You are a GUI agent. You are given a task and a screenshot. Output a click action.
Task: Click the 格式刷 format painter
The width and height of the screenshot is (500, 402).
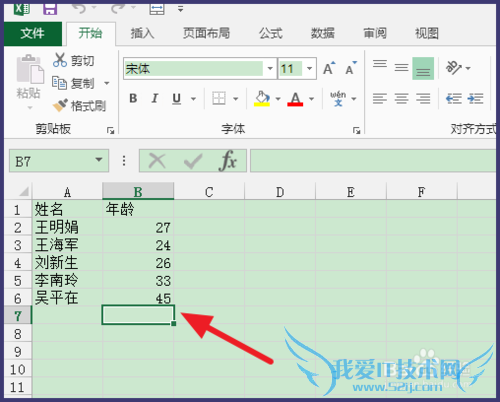pyautogui.click(x=79, y=106)
